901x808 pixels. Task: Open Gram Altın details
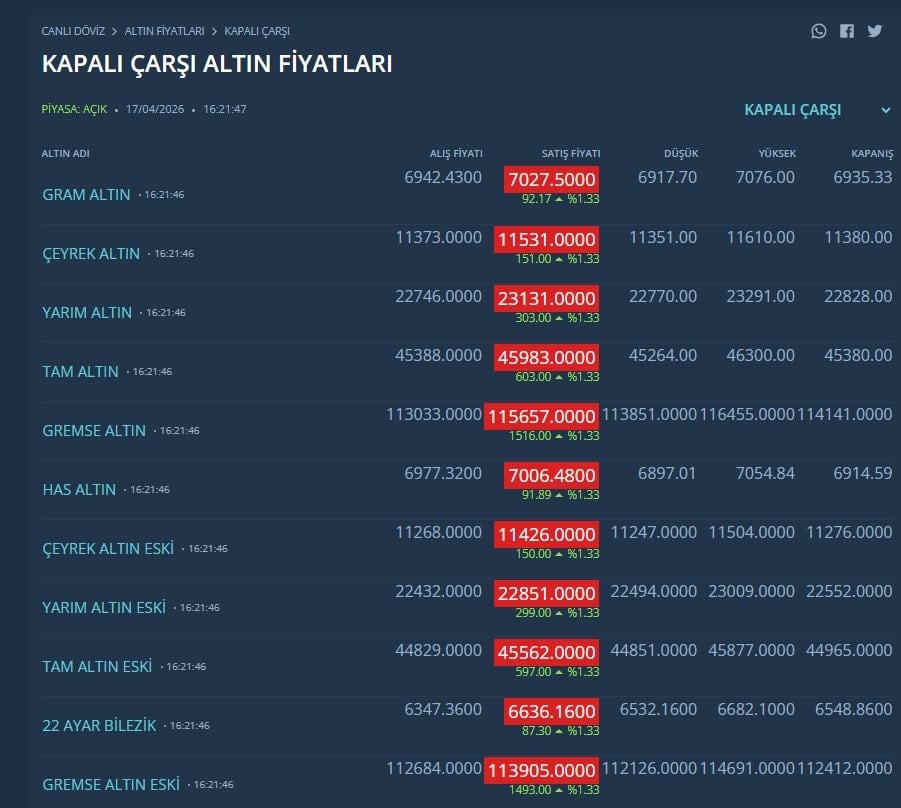86,195
